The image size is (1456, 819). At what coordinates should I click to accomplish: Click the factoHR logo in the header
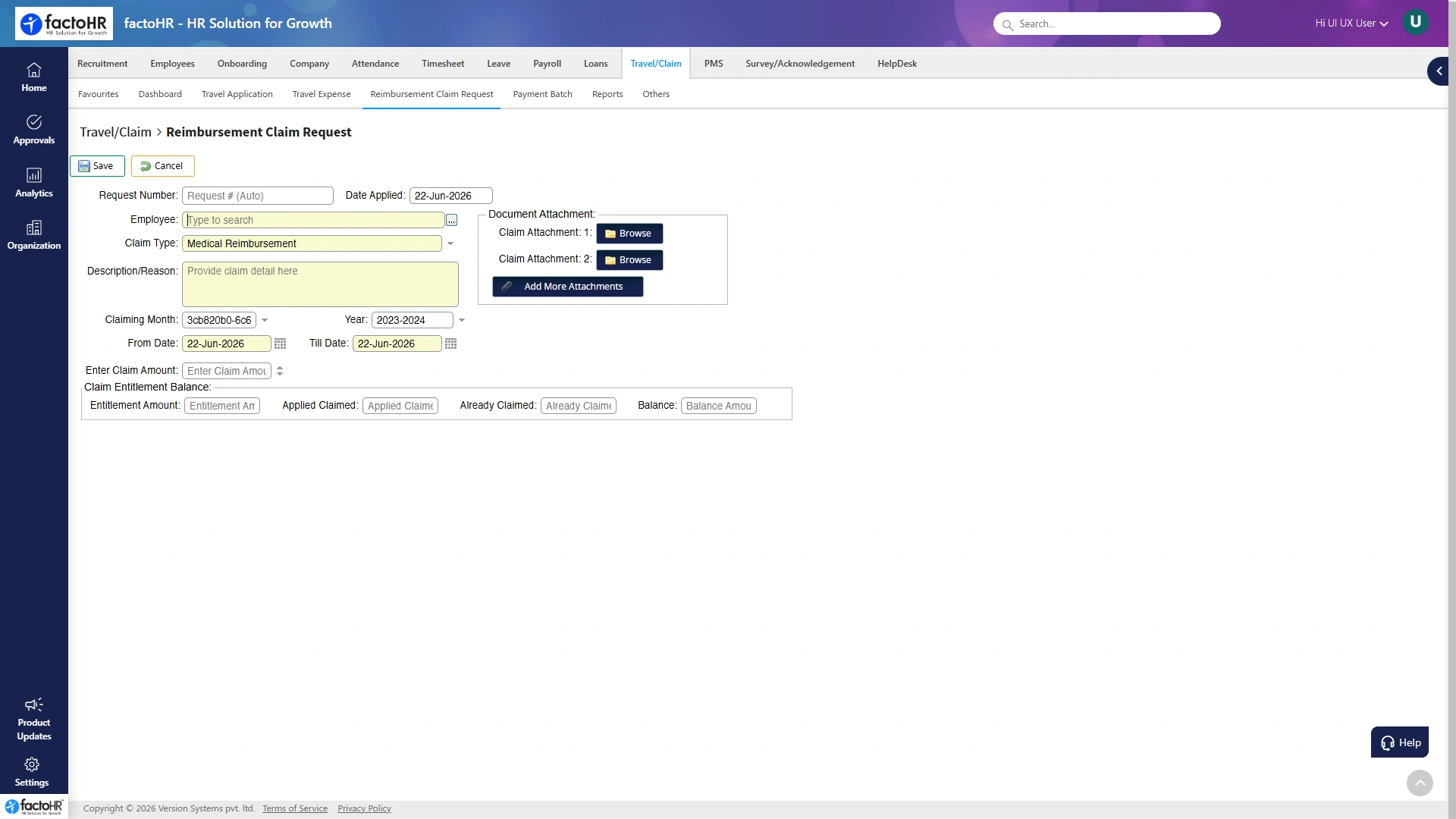[x=64, y=24]
